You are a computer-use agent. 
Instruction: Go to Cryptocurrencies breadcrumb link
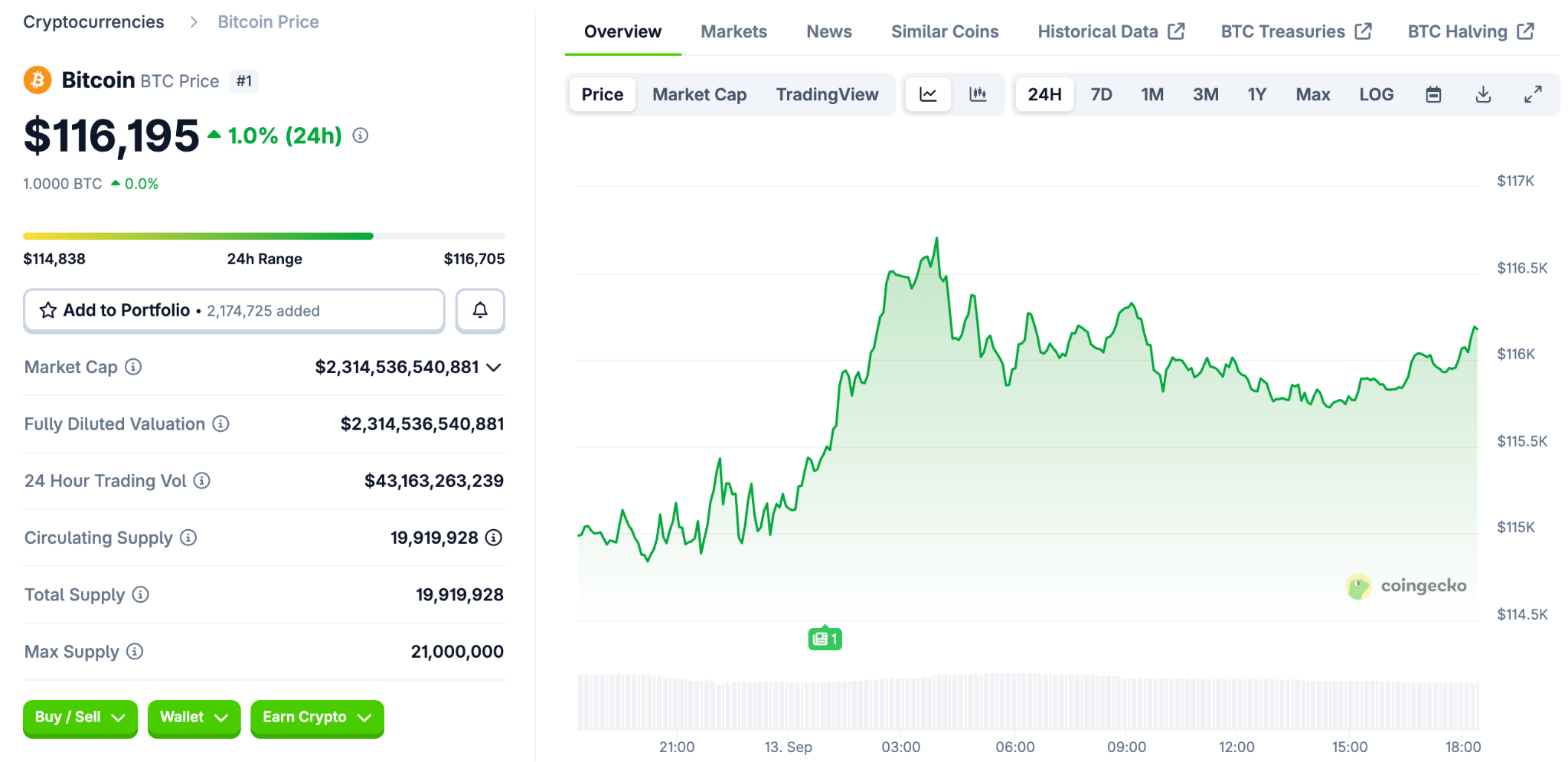[x=93, y=21]
